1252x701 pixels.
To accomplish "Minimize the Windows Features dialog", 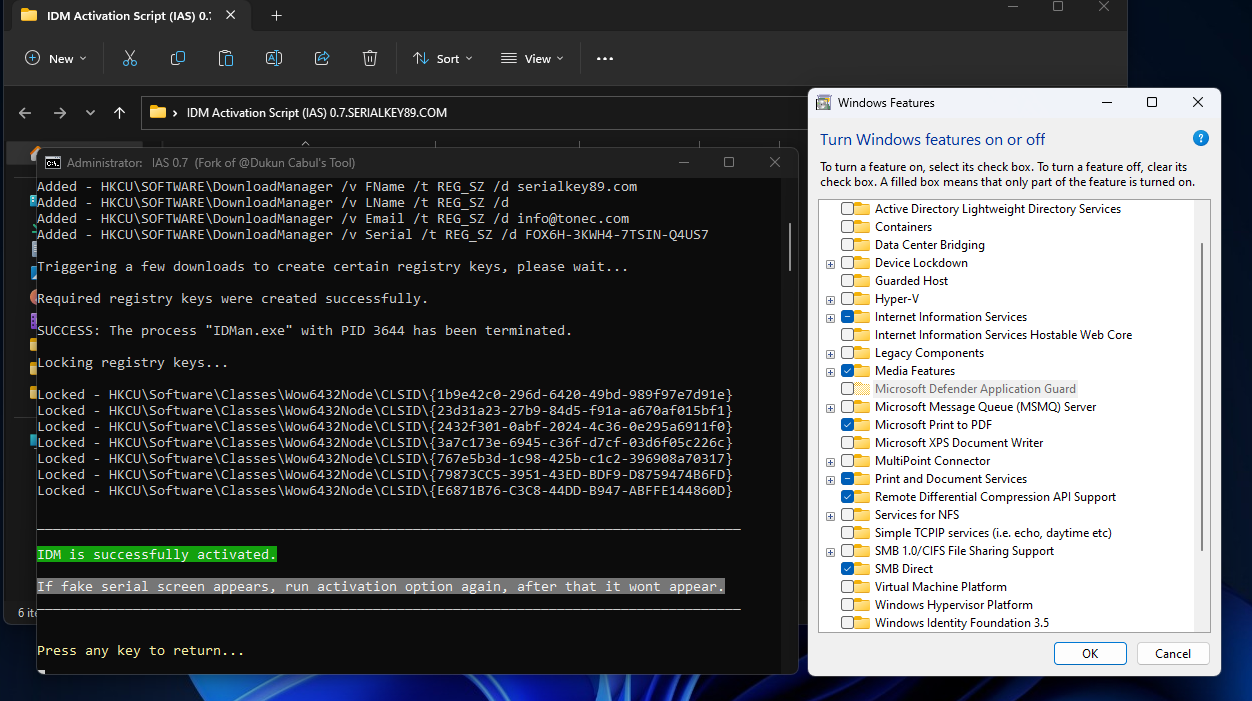I will point(1107,102).
